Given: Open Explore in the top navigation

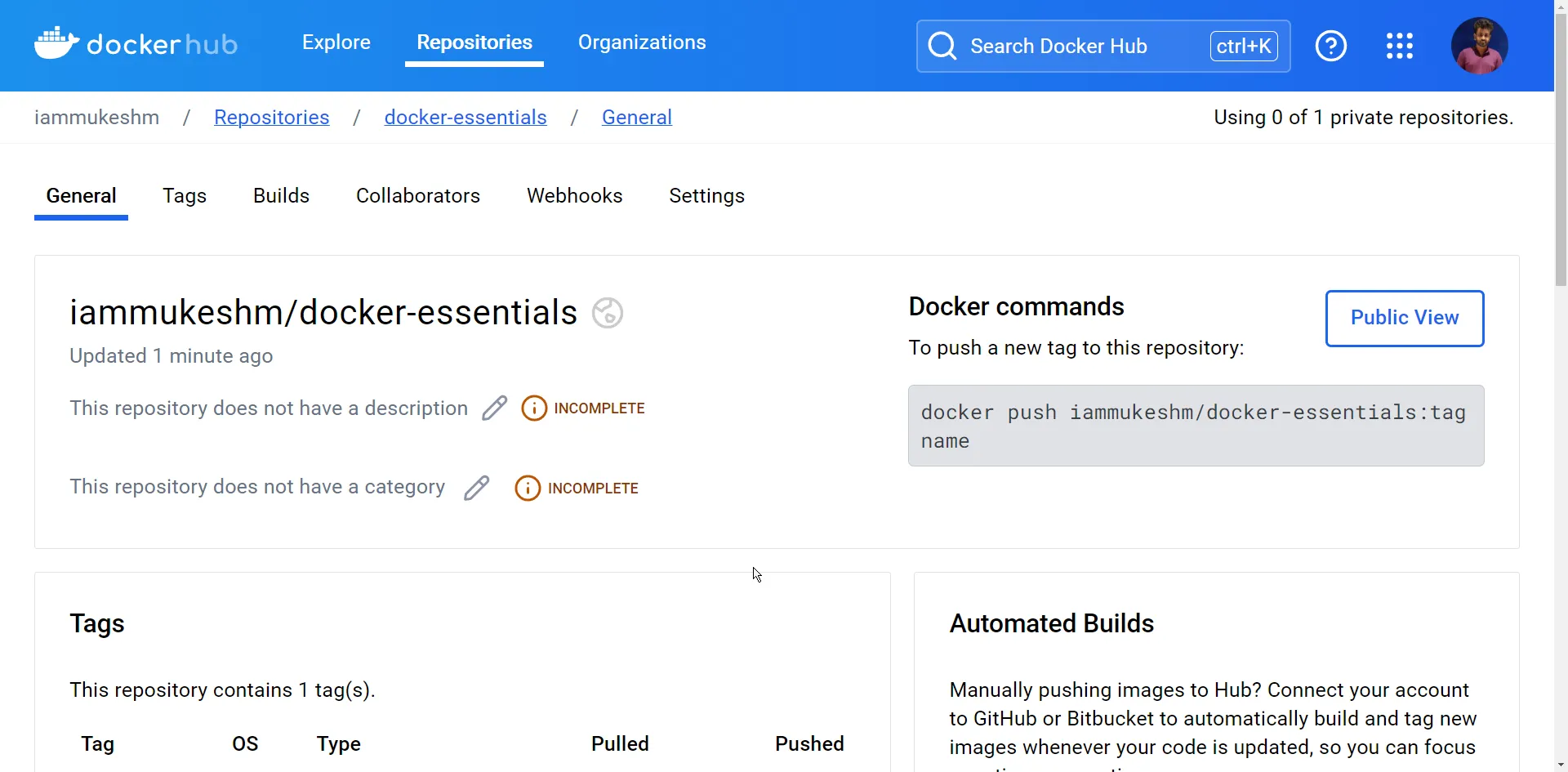Looking at the screenshot, I should coord(336,42).
